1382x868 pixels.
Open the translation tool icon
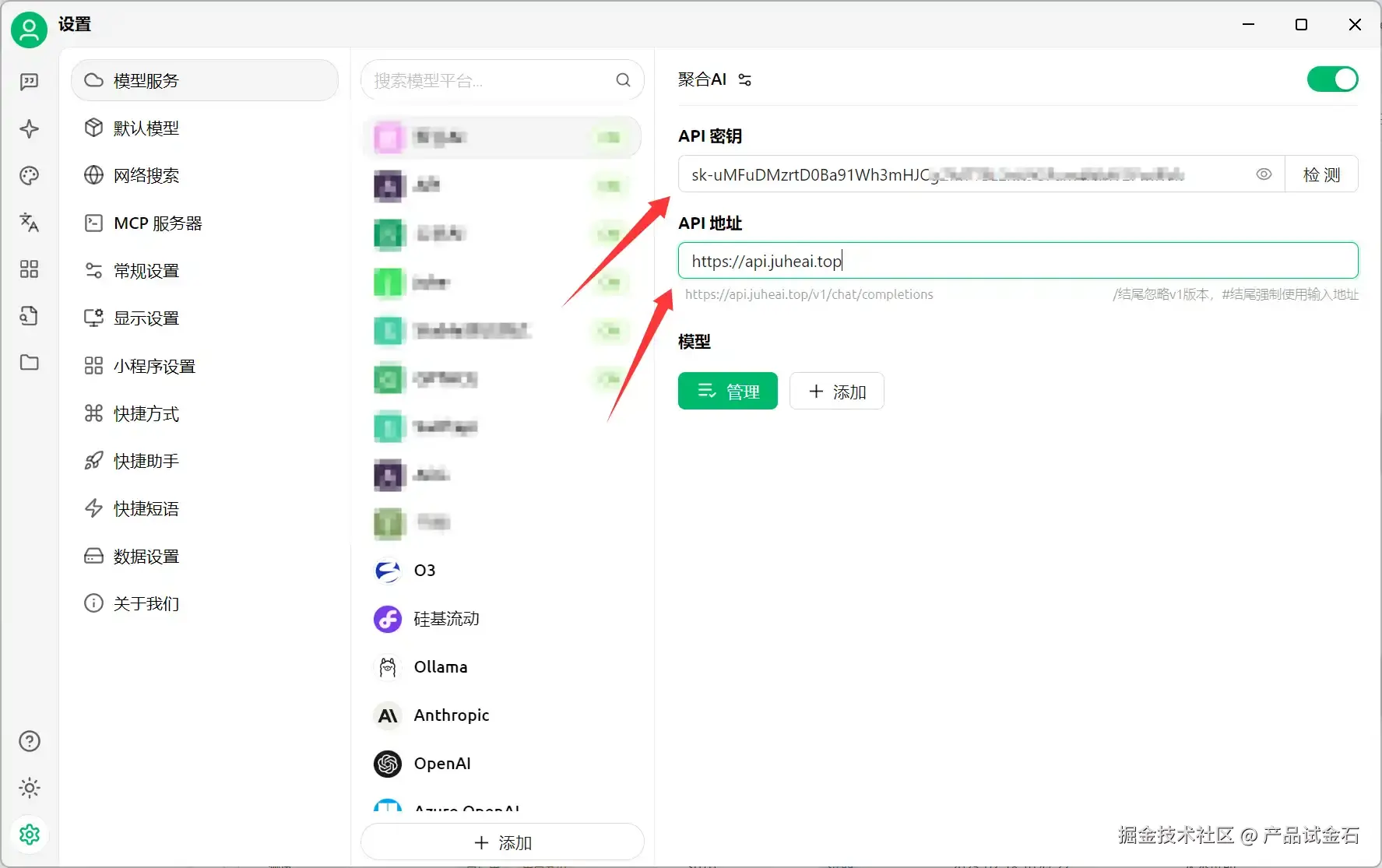tap(29, 223)
